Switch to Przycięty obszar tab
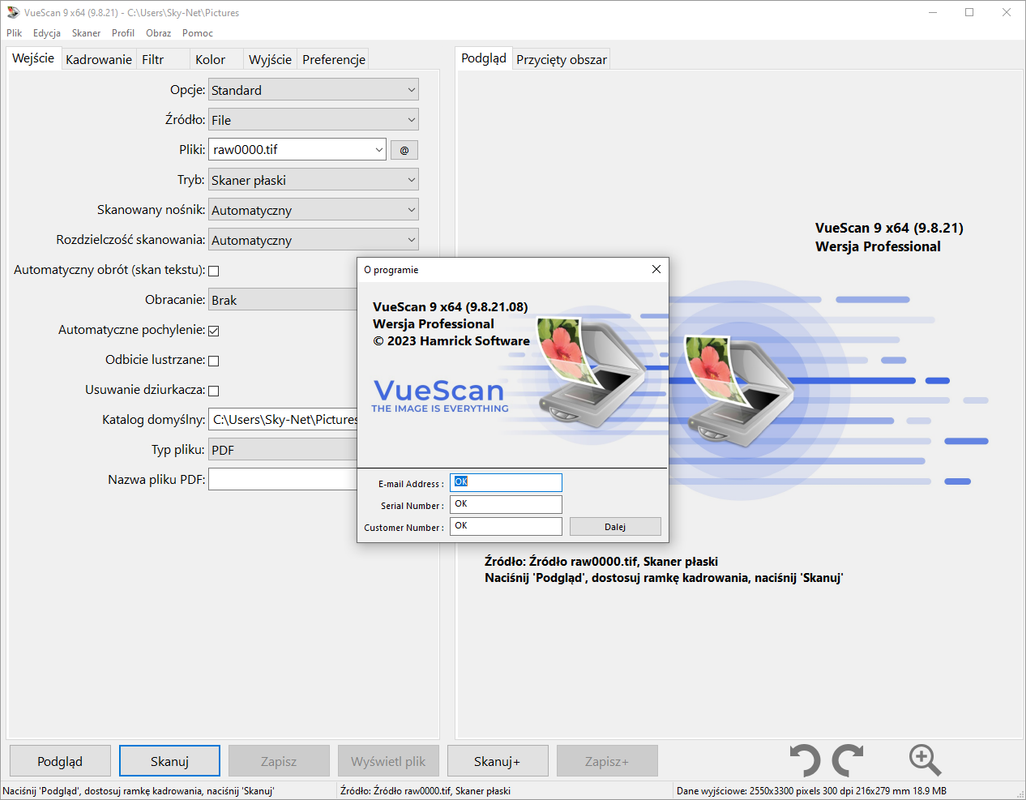This screenshot has width=1026, height=800. 561,60
